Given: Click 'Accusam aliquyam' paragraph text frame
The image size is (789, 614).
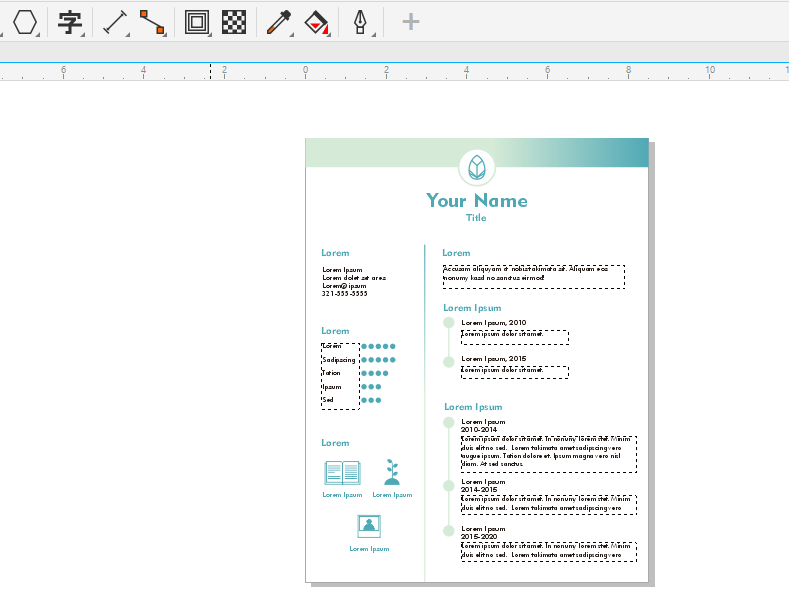Looking at the screenshot, I should [534, 277].
